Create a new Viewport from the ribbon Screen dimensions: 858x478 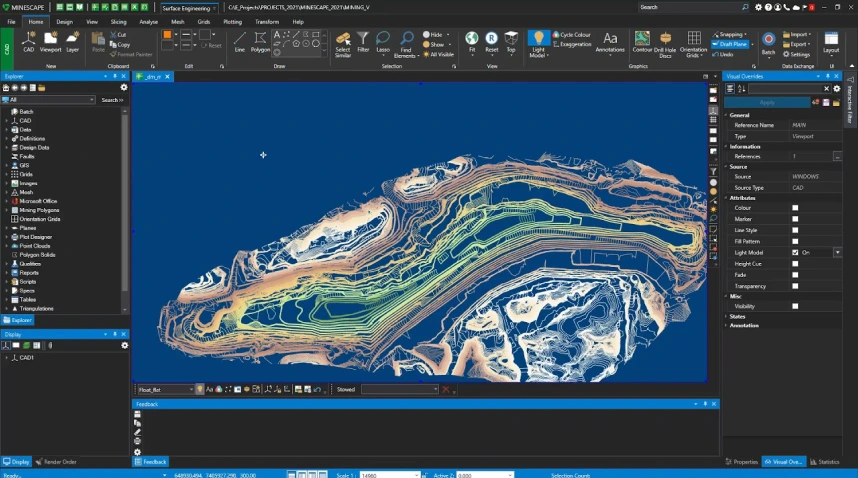click(x=50, y=42)
